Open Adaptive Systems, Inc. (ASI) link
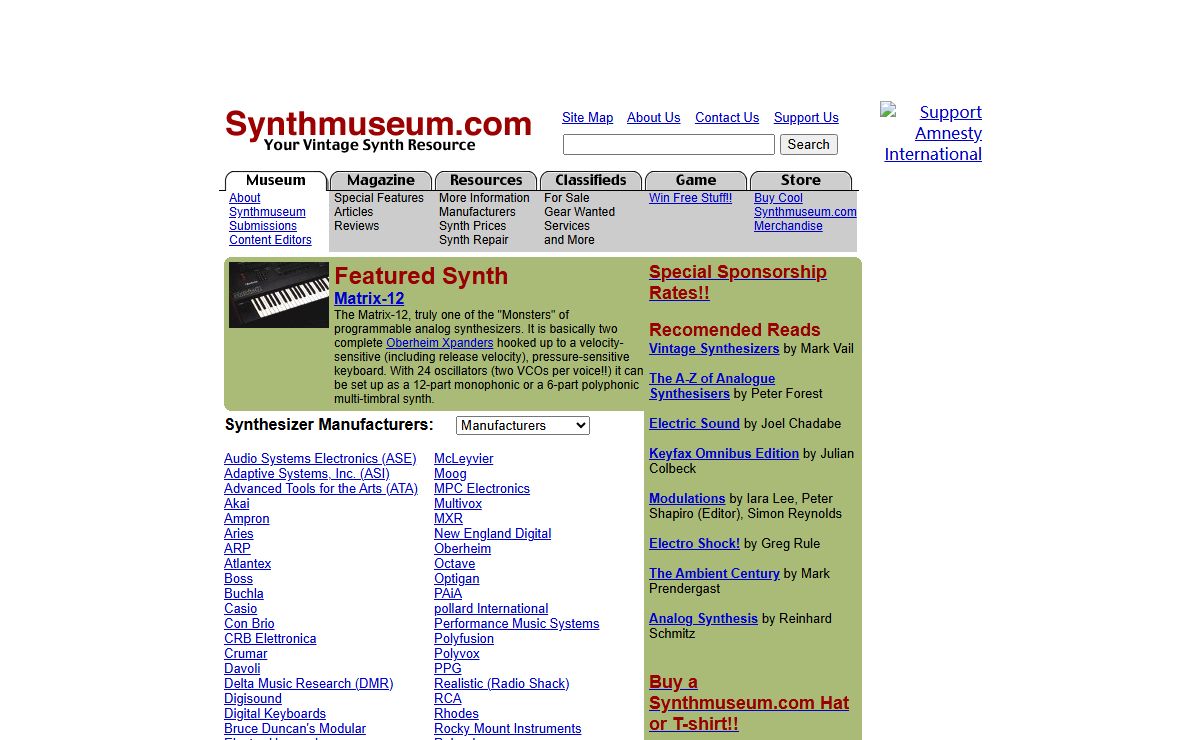 click(x=307, y=474)
